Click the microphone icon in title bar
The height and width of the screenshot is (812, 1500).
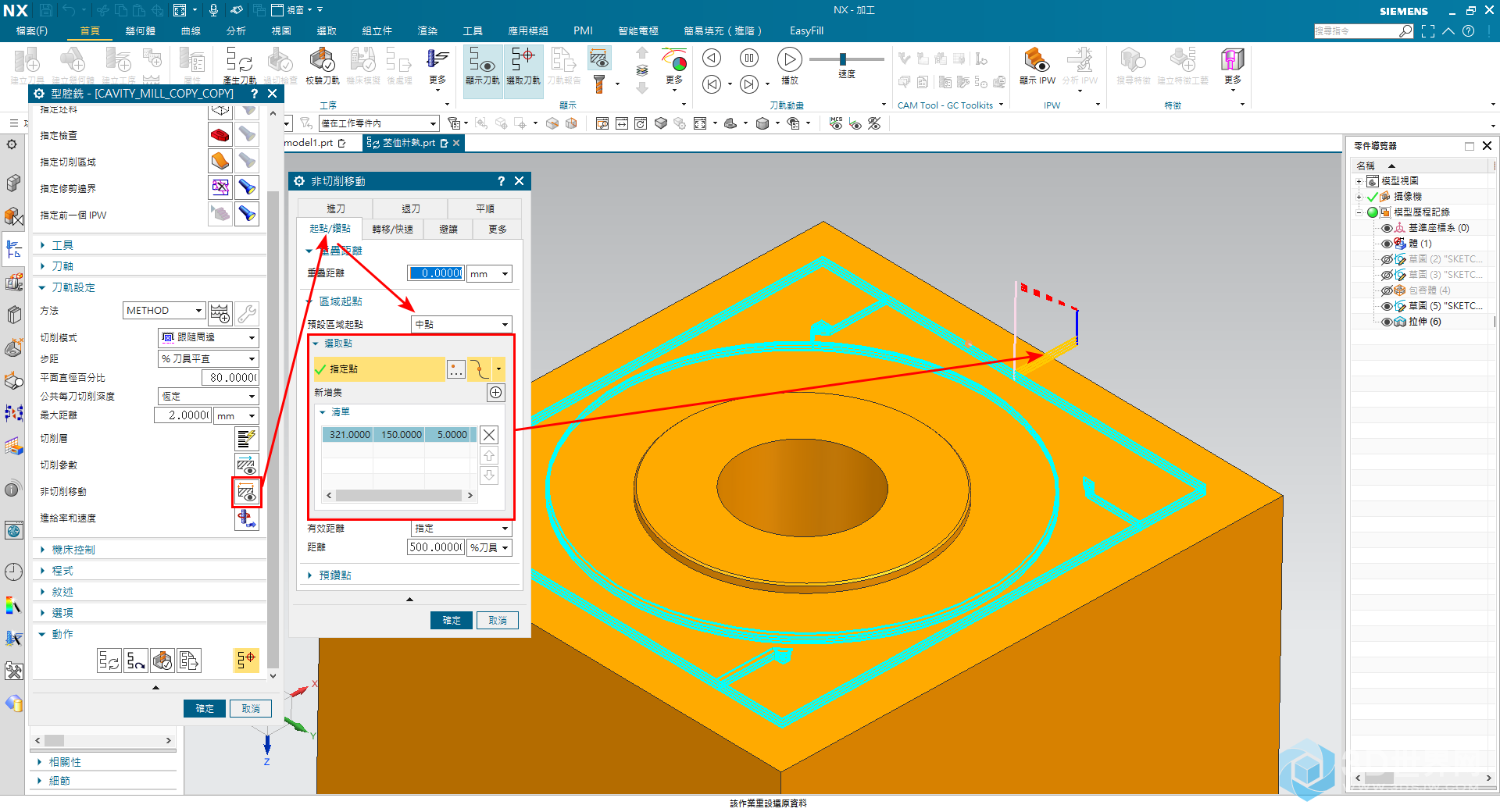(213, 10)
